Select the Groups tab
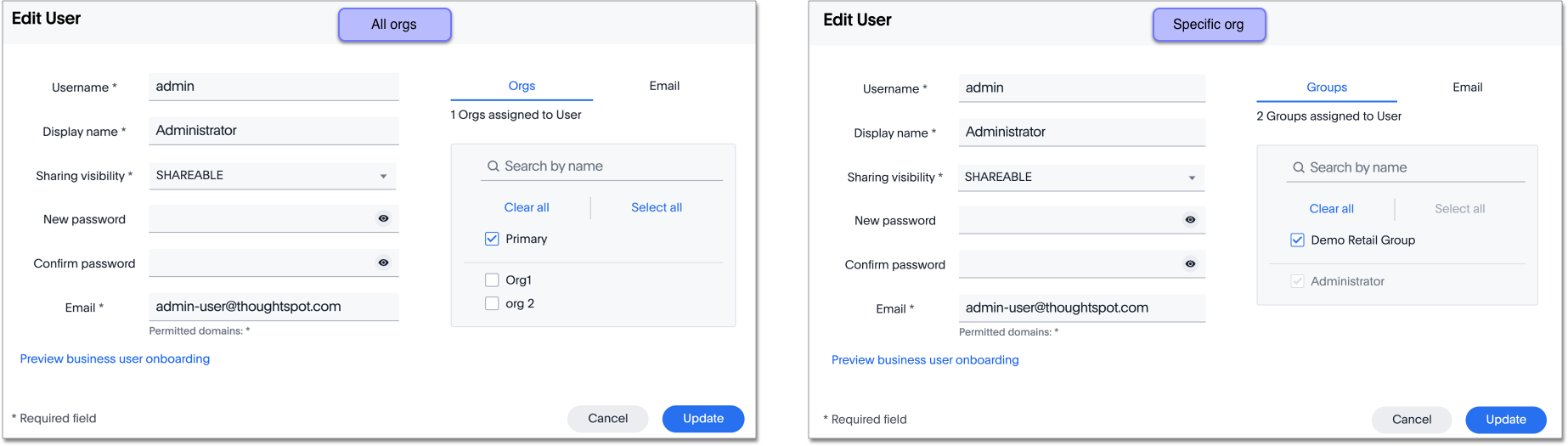Image resolution: width=1568 pixels, height=446 pixels. [x=1326, y=88]
